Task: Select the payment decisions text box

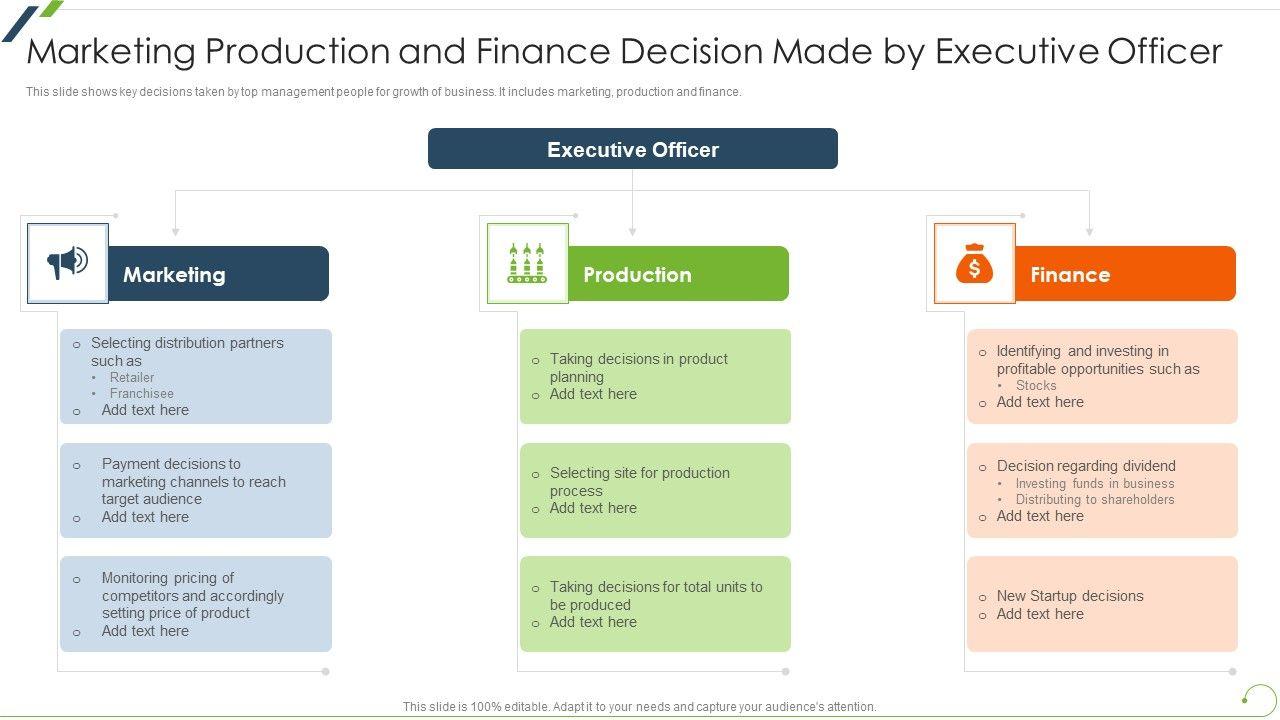Action: (x=196, y=490)
